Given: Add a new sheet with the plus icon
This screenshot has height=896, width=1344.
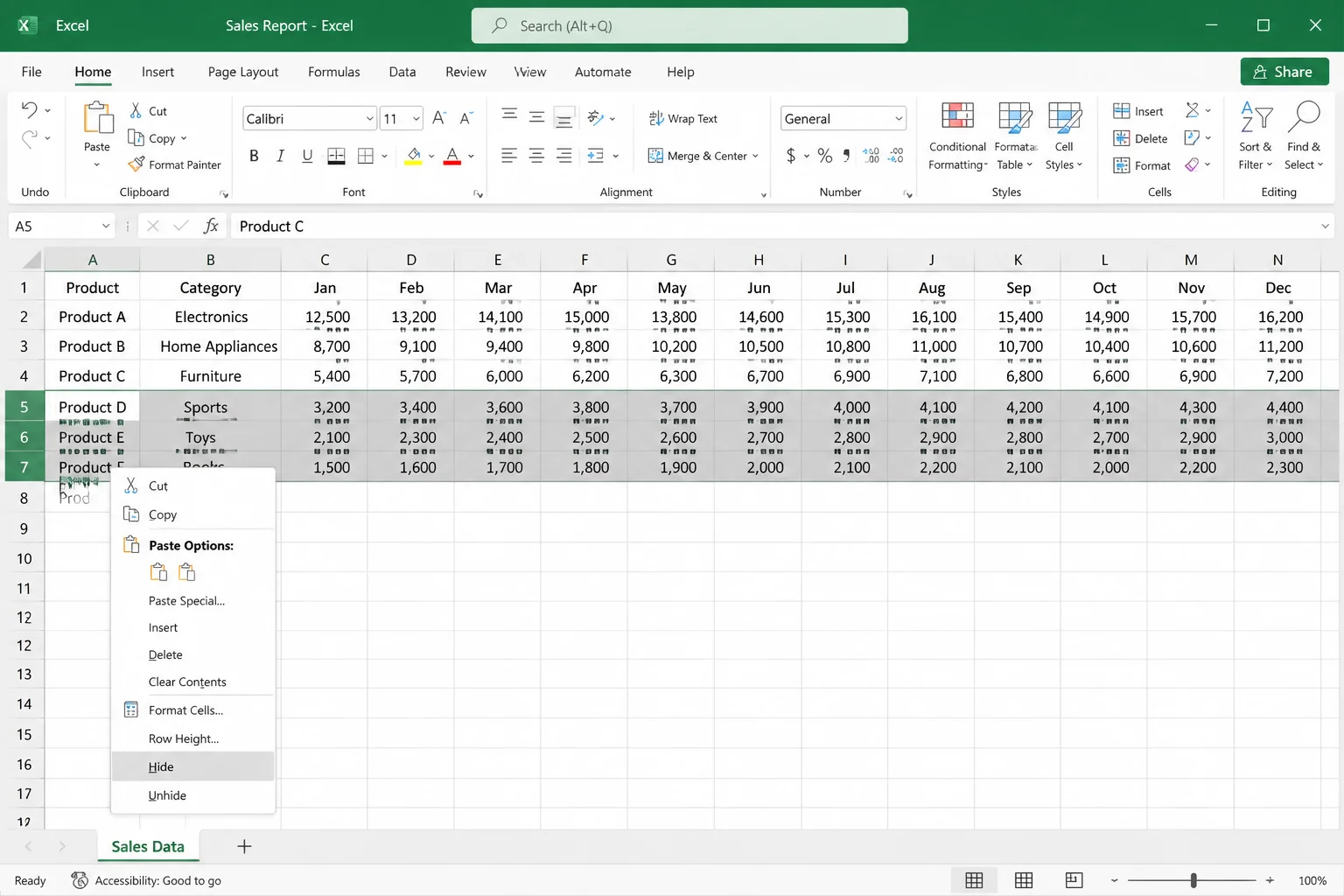Looking at the screenshot, I should pyautogui.click(x=245, y=846).
